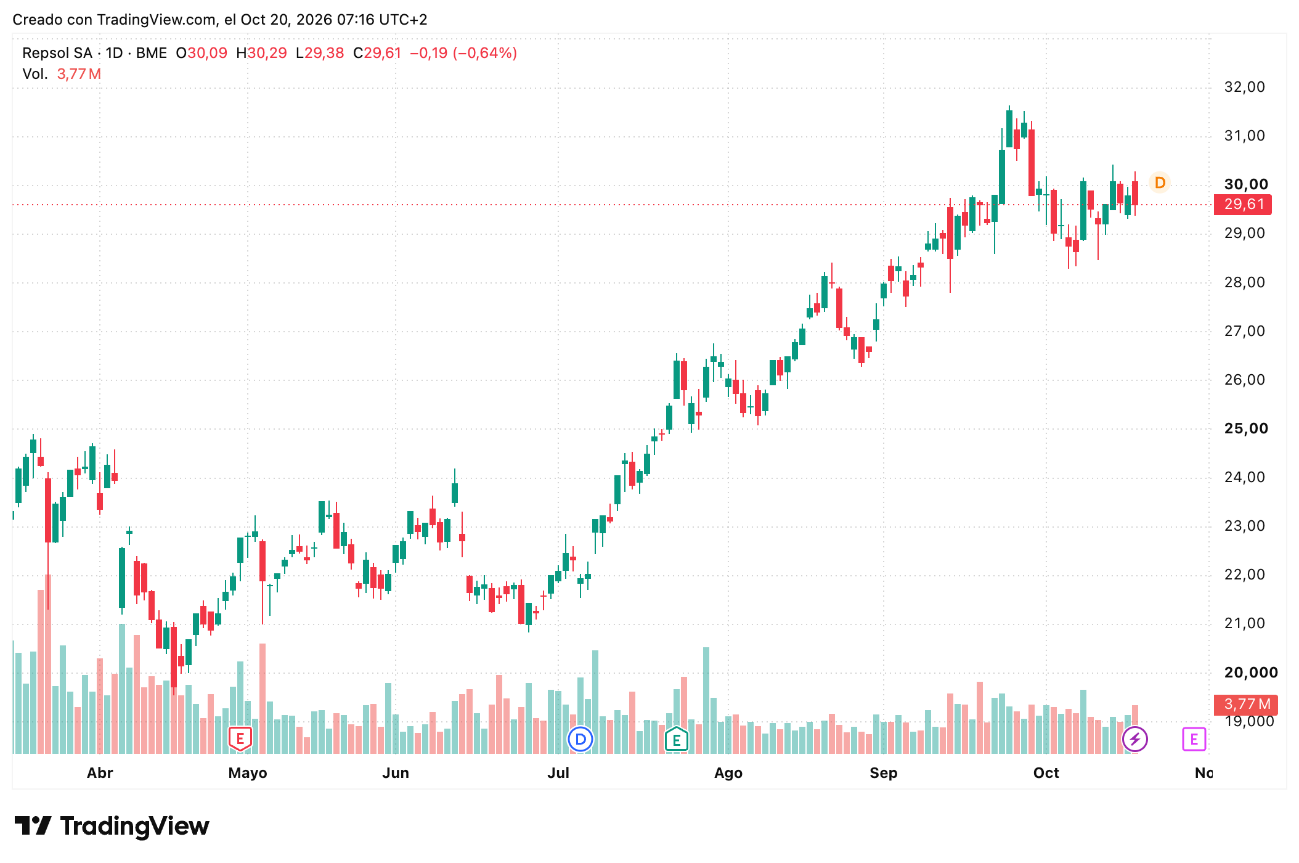Screen dimensions: 1299x863
Task: Click the open value O30,09
Action: point(203,53)
